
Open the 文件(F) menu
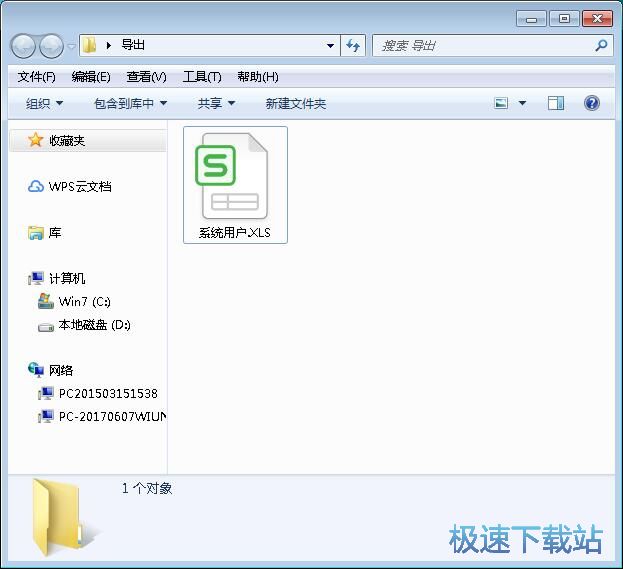pos(36,77)
